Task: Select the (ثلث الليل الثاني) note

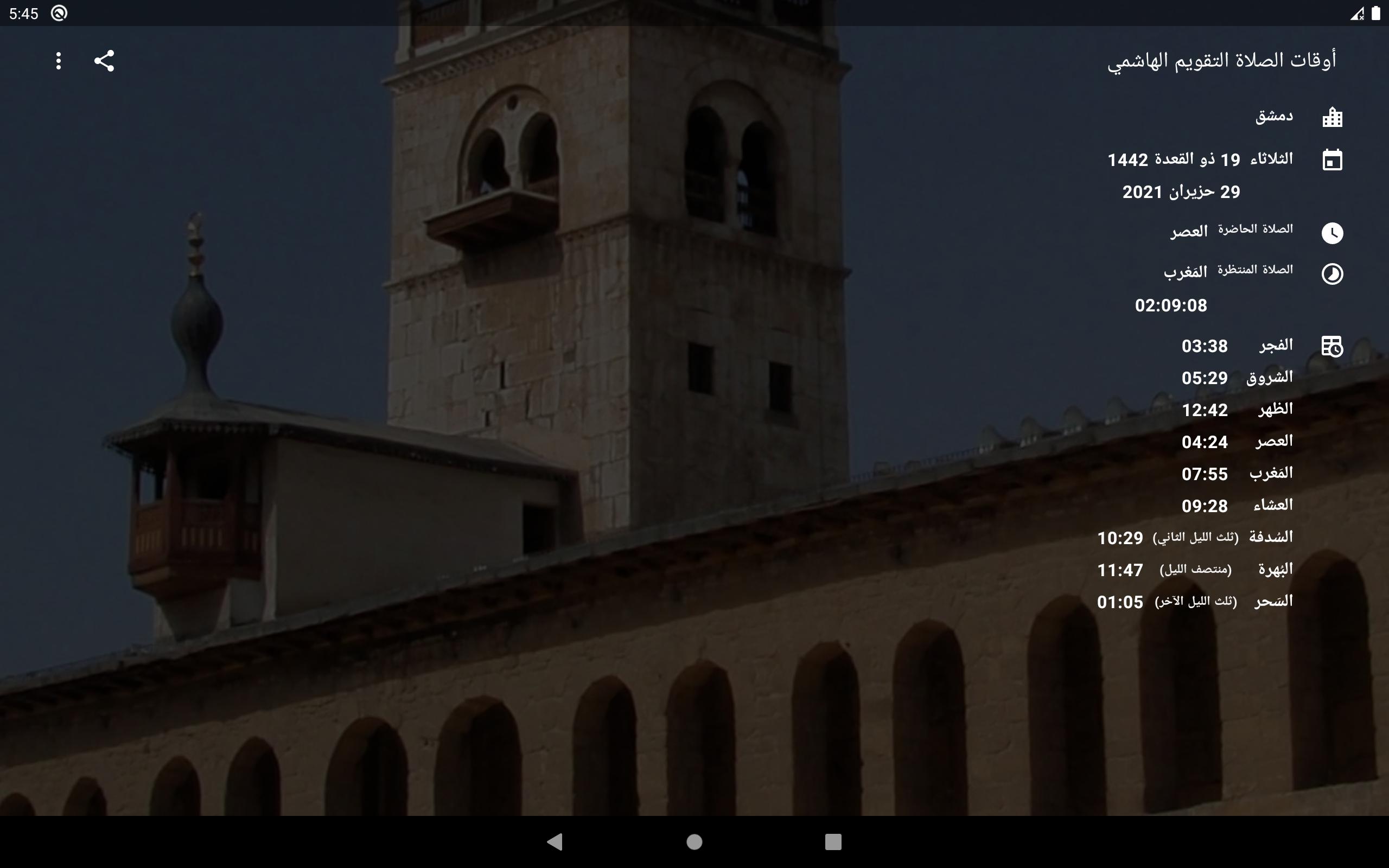Action: [x=1195, y=537]
